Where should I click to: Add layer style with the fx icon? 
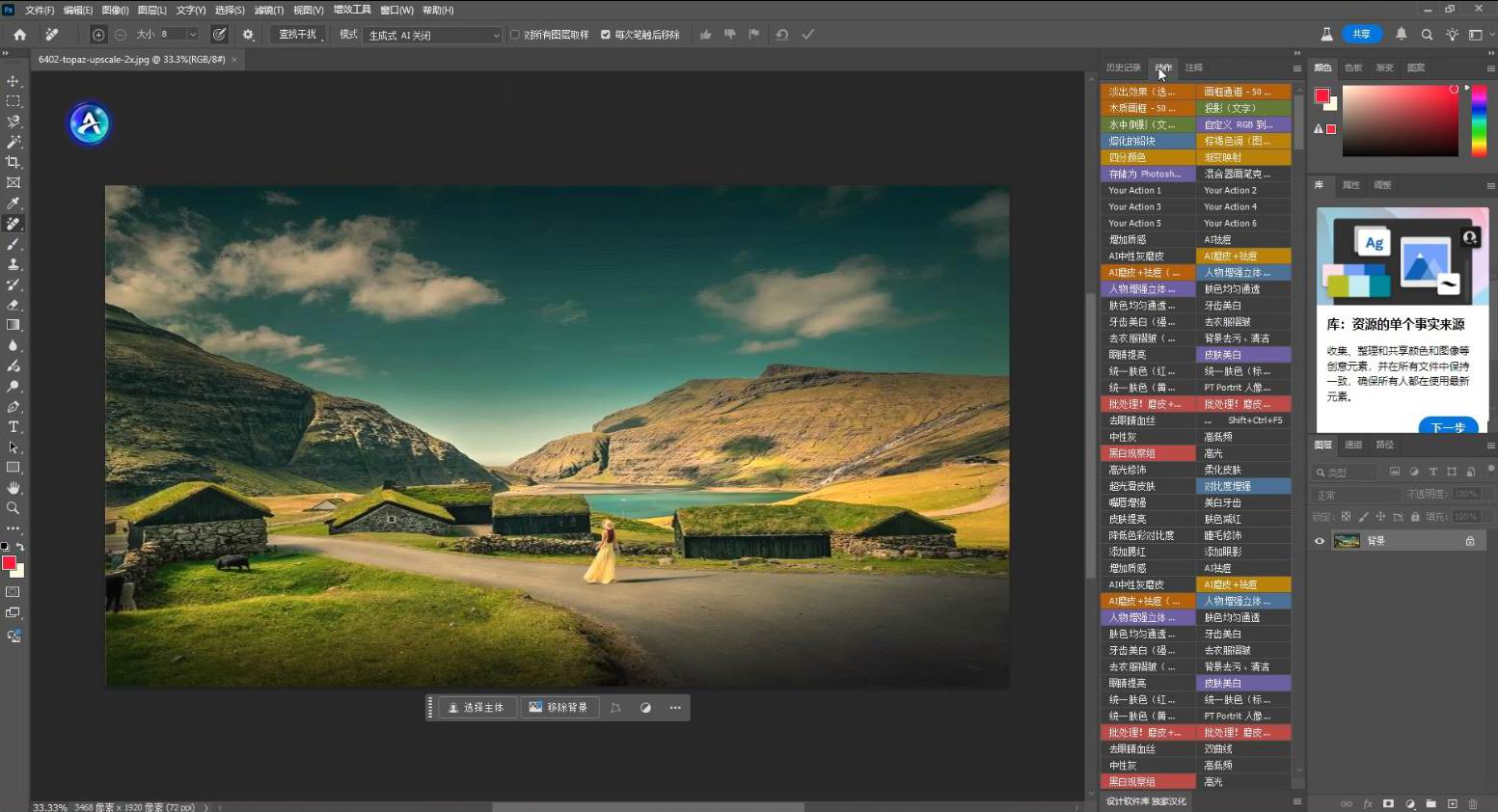coord(1368,803)
